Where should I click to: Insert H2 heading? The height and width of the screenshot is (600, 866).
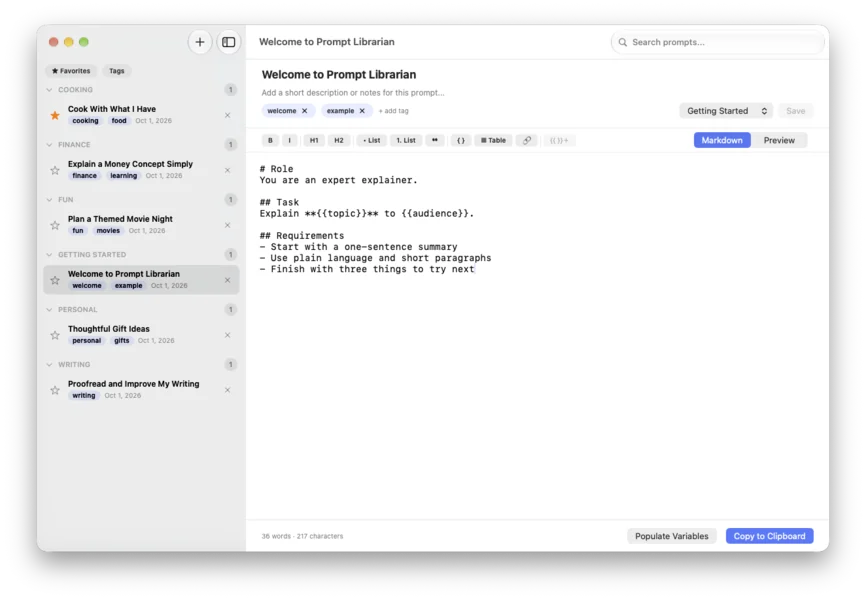pyautogui.click(x=339, y=140)
